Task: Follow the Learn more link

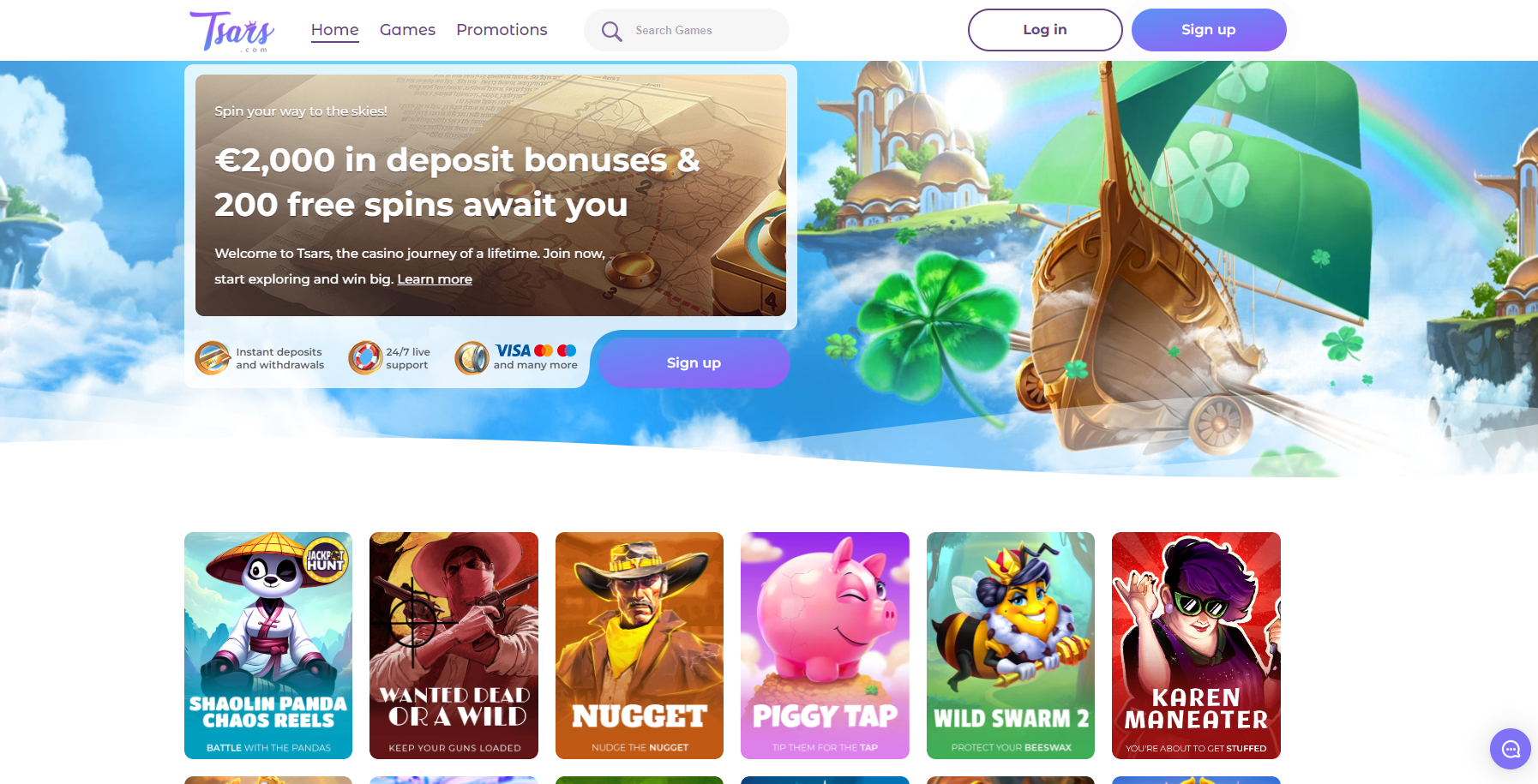Action: [x=435, y=279]
